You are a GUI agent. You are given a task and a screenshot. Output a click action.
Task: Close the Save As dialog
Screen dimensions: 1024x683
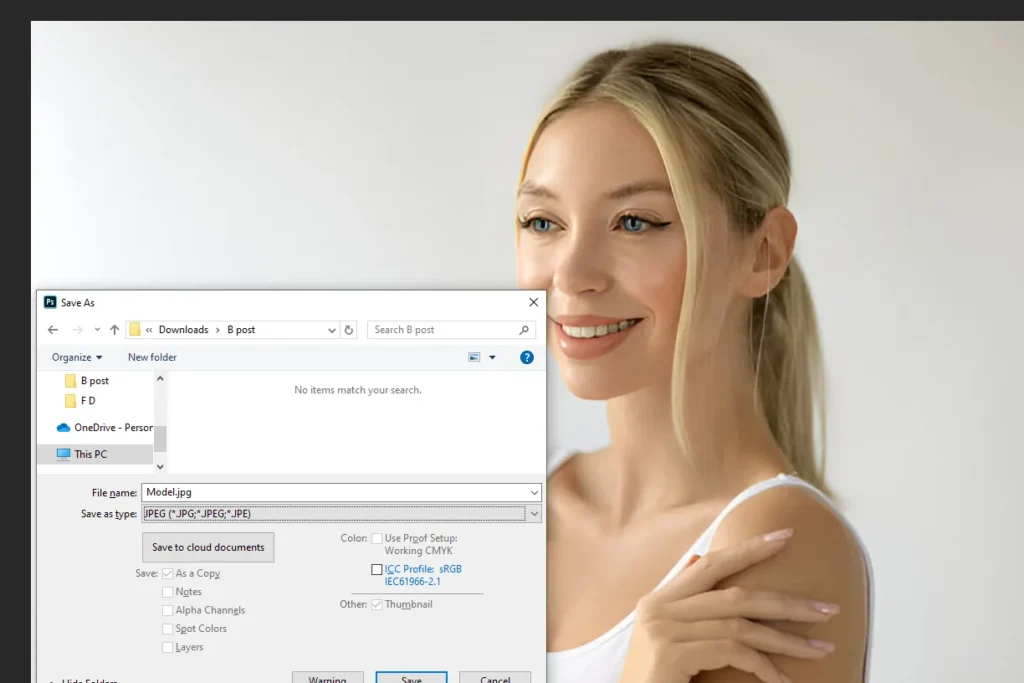click(534, 302)
